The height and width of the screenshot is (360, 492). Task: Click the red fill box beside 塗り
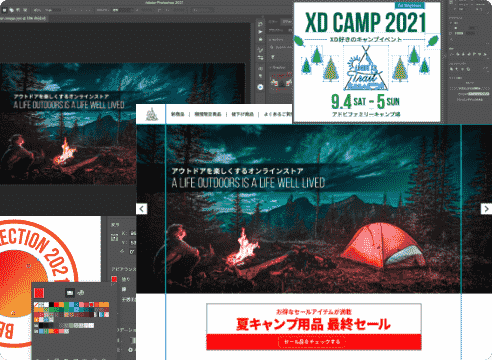[114, 279]
